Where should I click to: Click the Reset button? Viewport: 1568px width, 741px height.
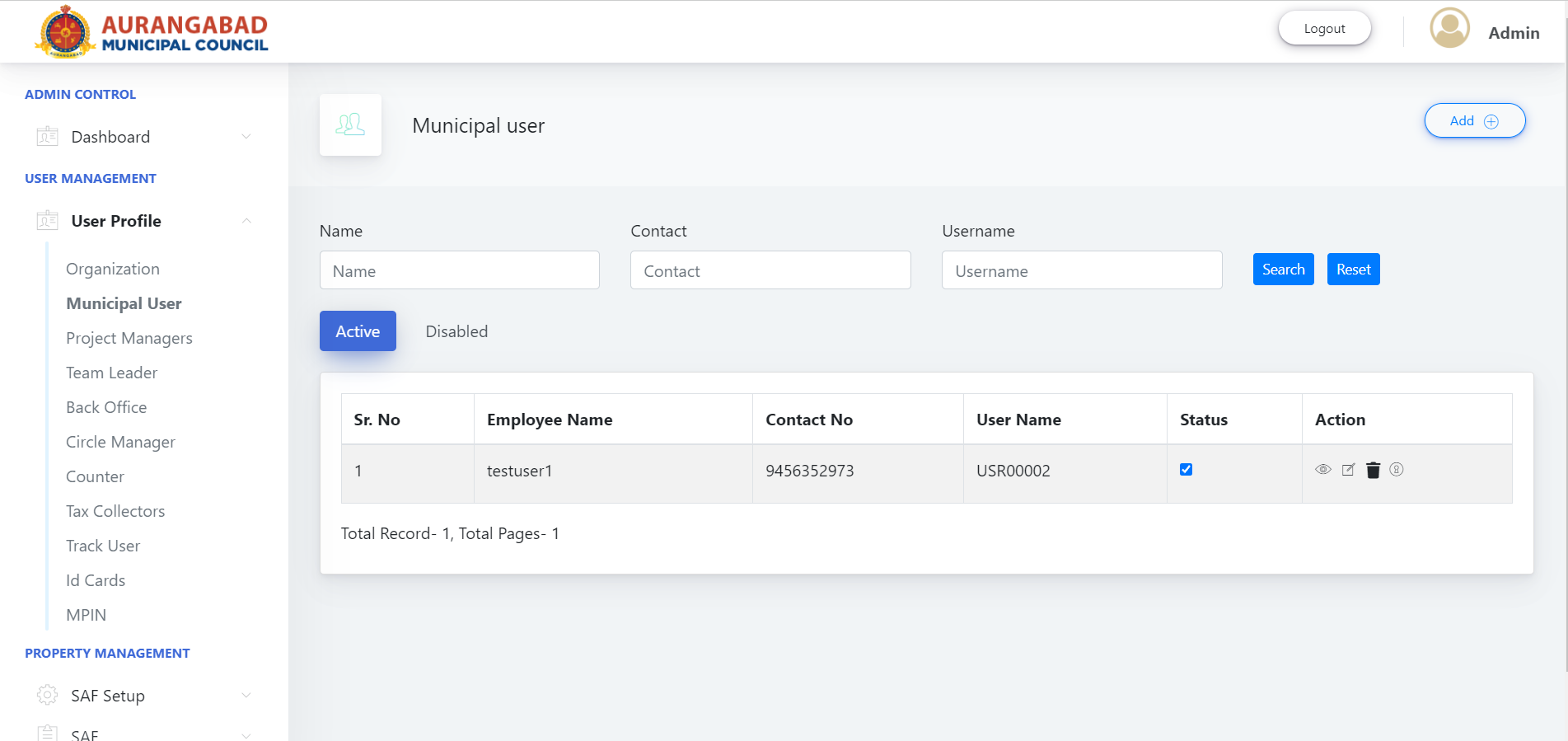coord(1353,270)
